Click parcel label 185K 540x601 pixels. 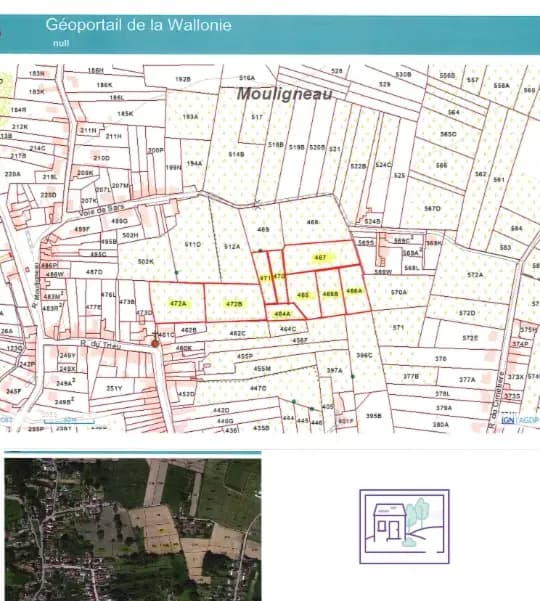[x=125, y=113]
